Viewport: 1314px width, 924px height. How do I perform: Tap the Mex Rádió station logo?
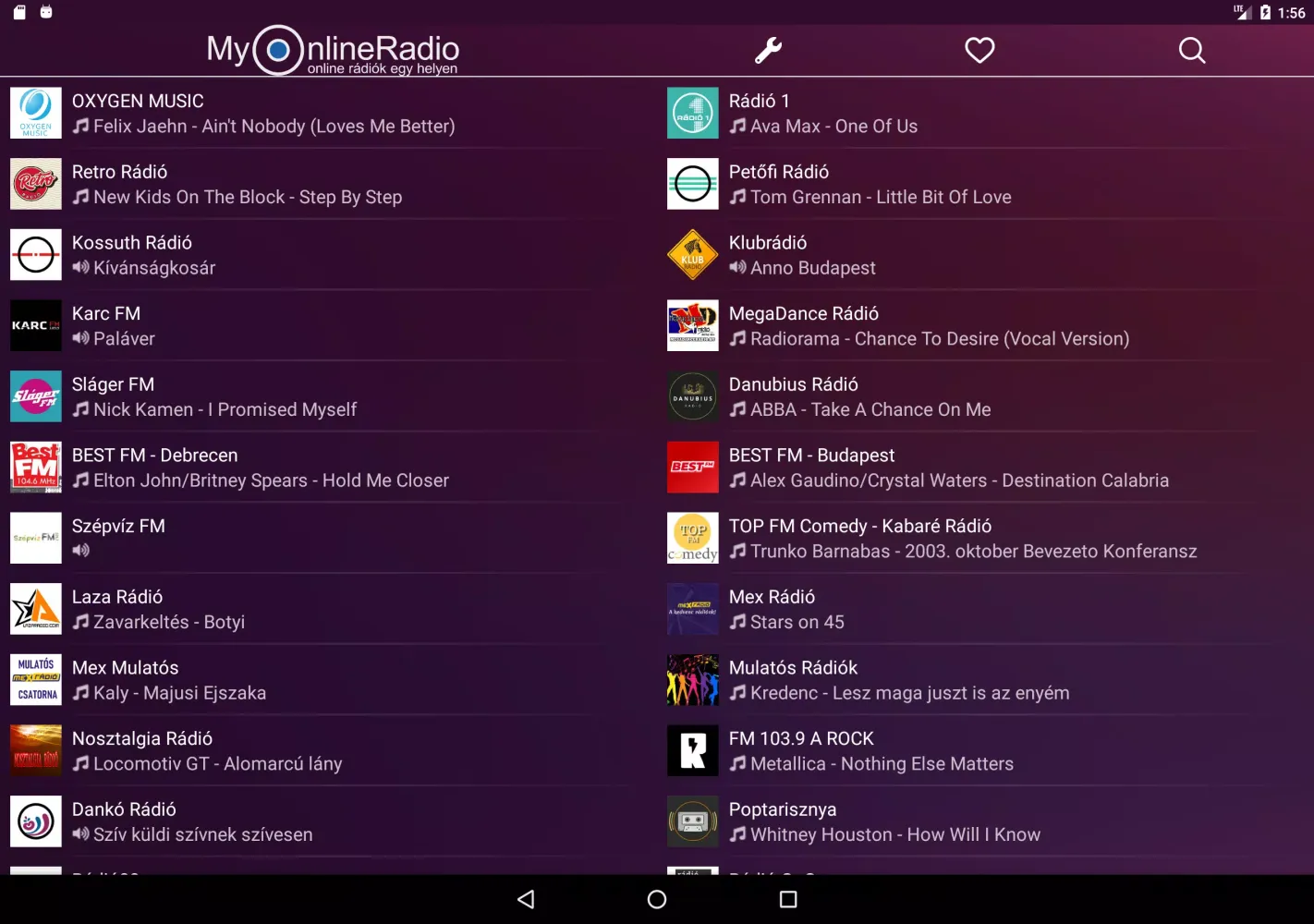pyautogui.click(x=693, y=609)
